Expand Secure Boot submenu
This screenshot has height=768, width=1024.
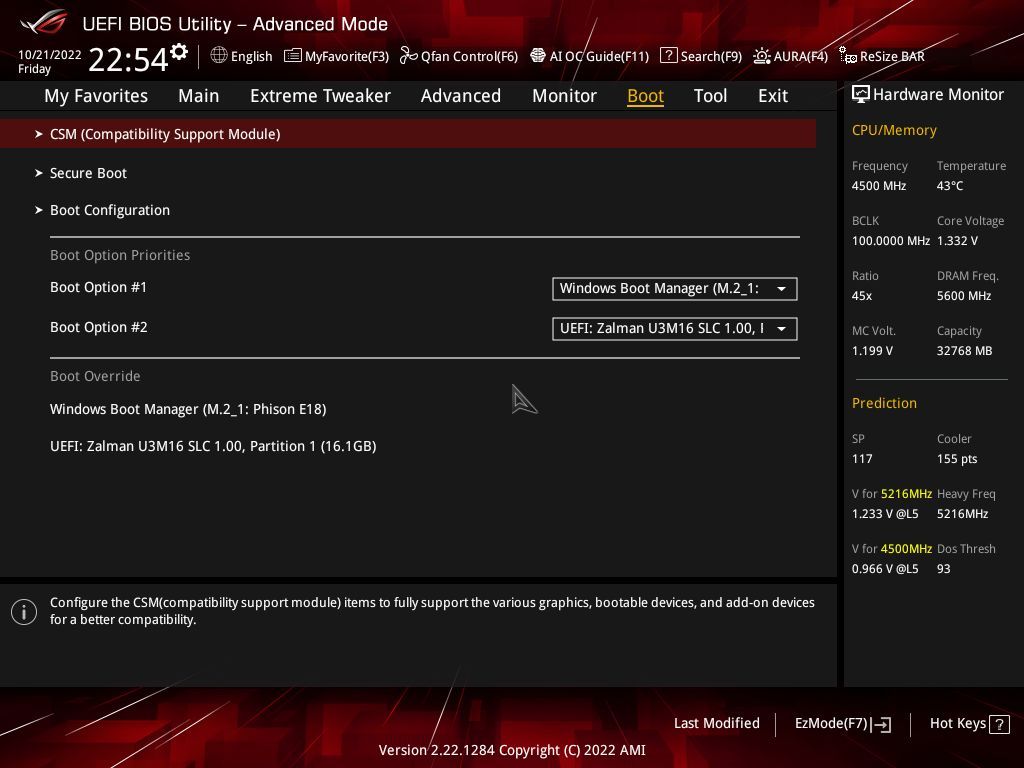pyautogui.click(x=88, y=173)
